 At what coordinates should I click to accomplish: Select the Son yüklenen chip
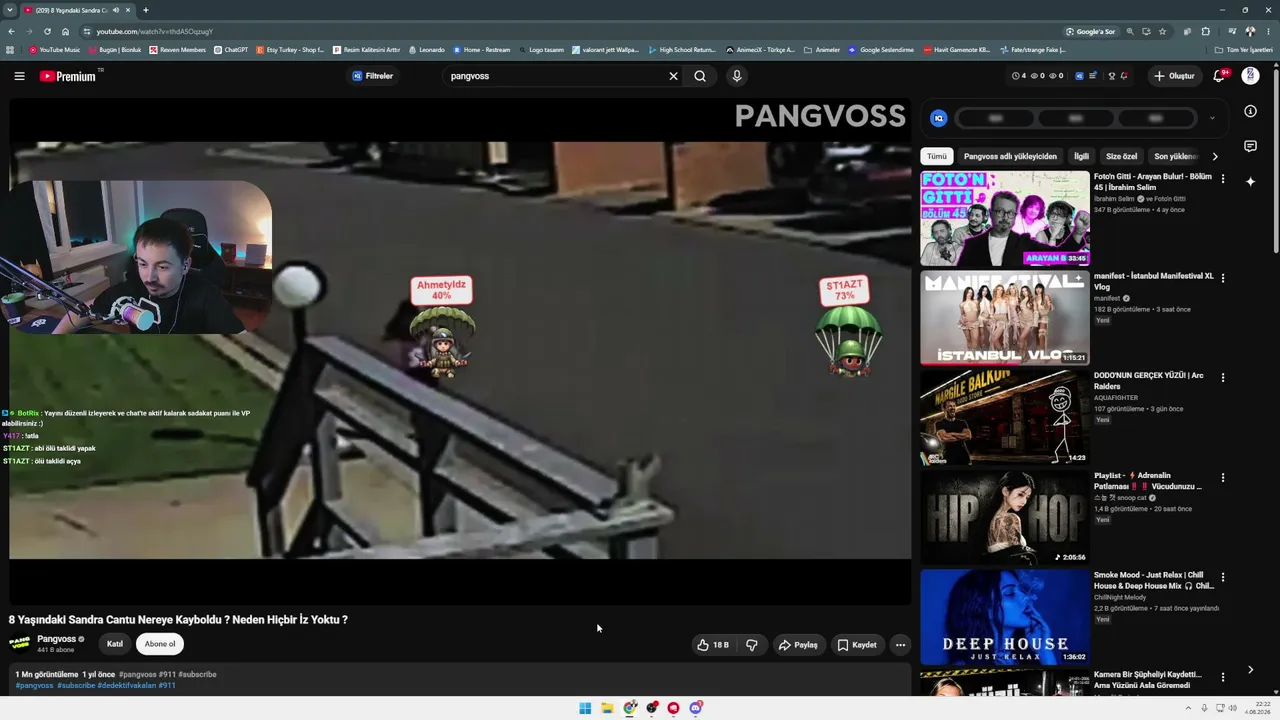point(1176,156)
